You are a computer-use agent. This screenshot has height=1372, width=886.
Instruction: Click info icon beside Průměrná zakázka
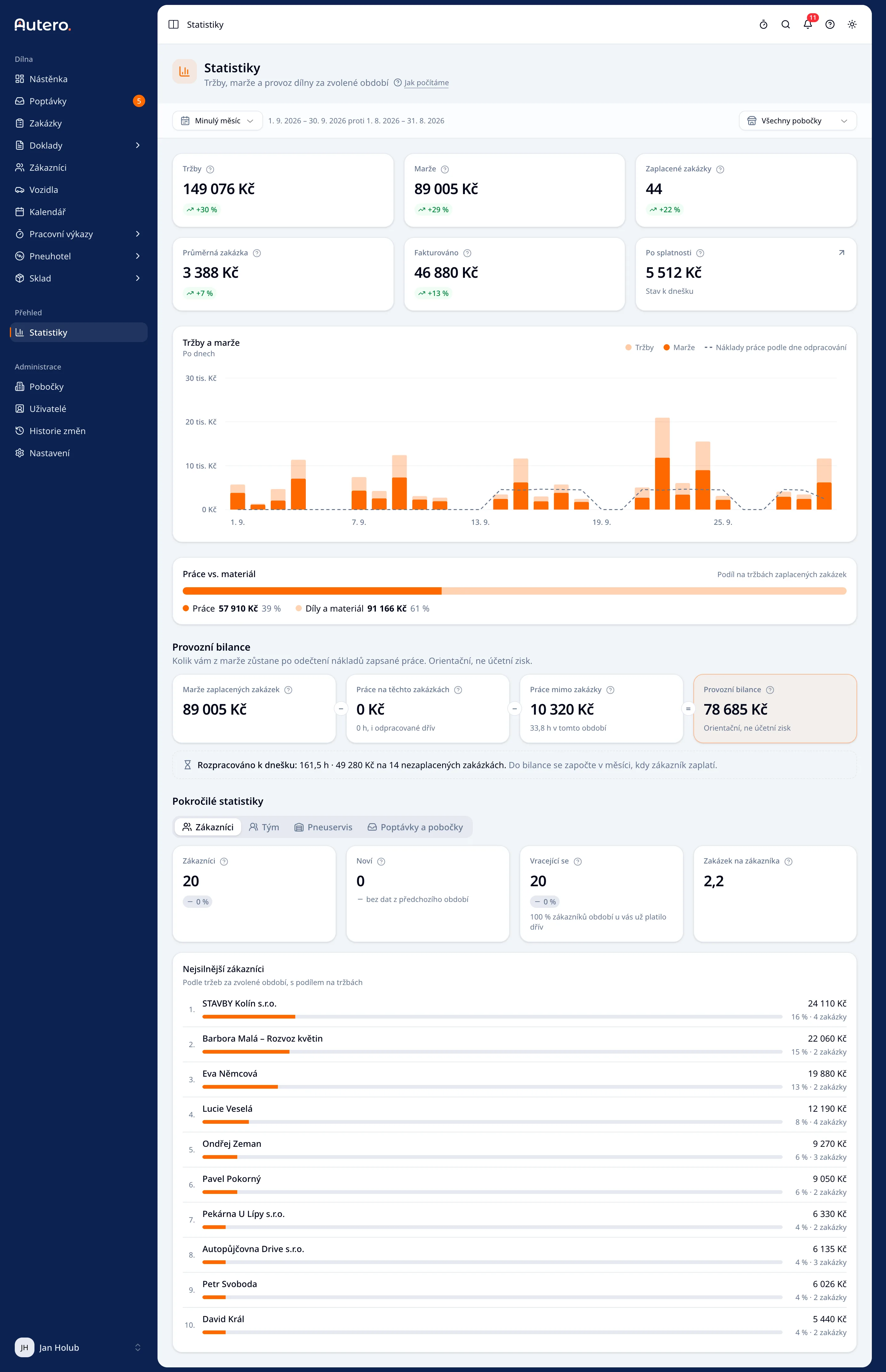[x=257, y=253]
